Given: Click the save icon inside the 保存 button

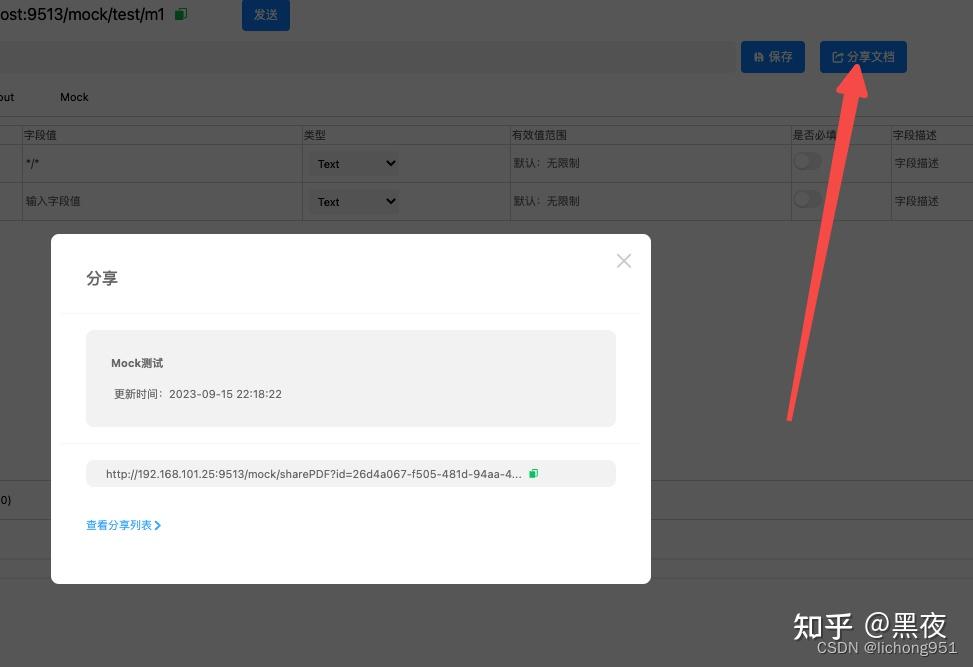Looking at the screenshot, I should (x=758, y=57).
